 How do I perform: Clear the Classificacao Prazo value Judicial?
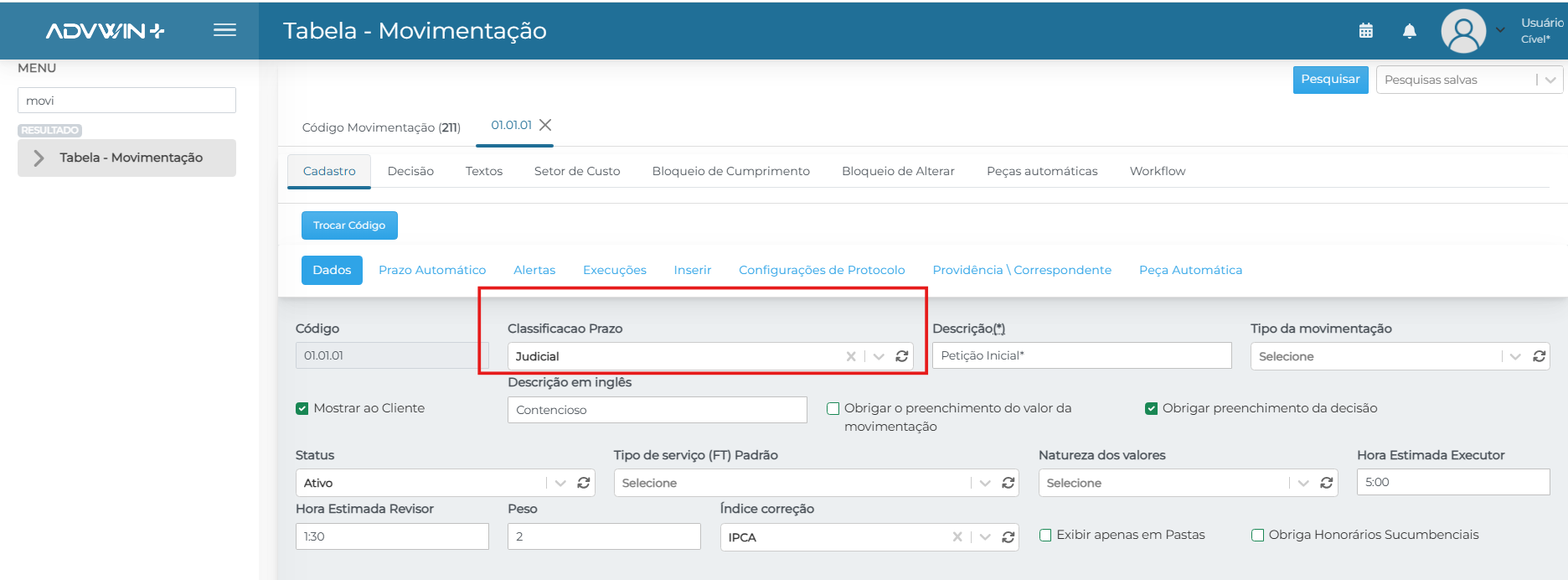(851, 356)
